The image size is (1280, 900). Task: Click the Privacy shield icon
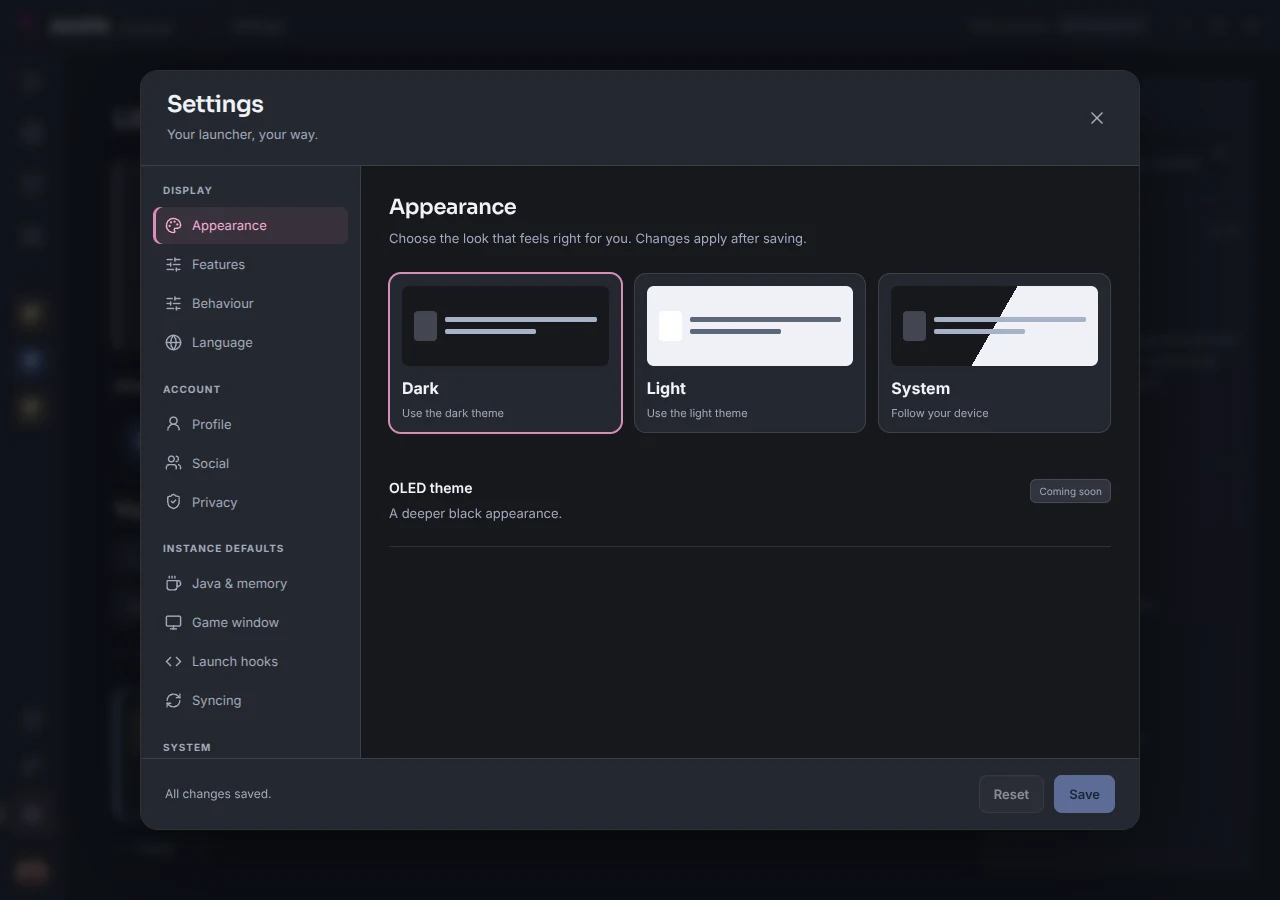pos(173,503)
